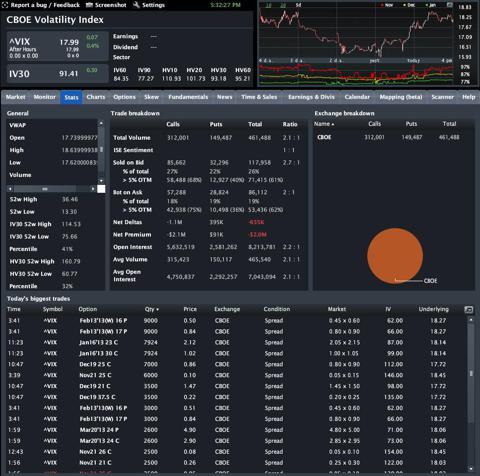Select the Mar20'13 24 P trade row
This screenshot has width=480, height=476.
click(237, 430)
